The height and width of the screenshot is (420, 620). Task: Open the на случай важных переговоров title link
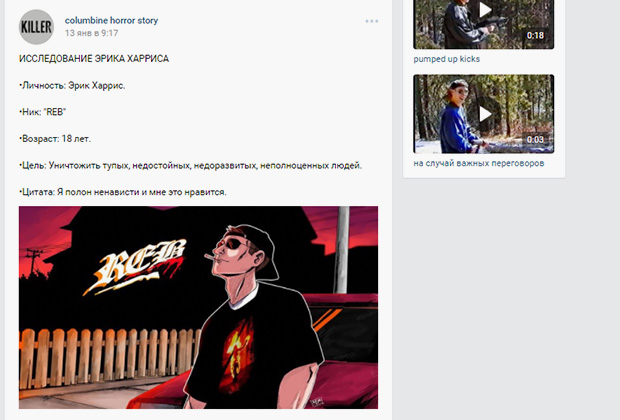click(478, 163)
